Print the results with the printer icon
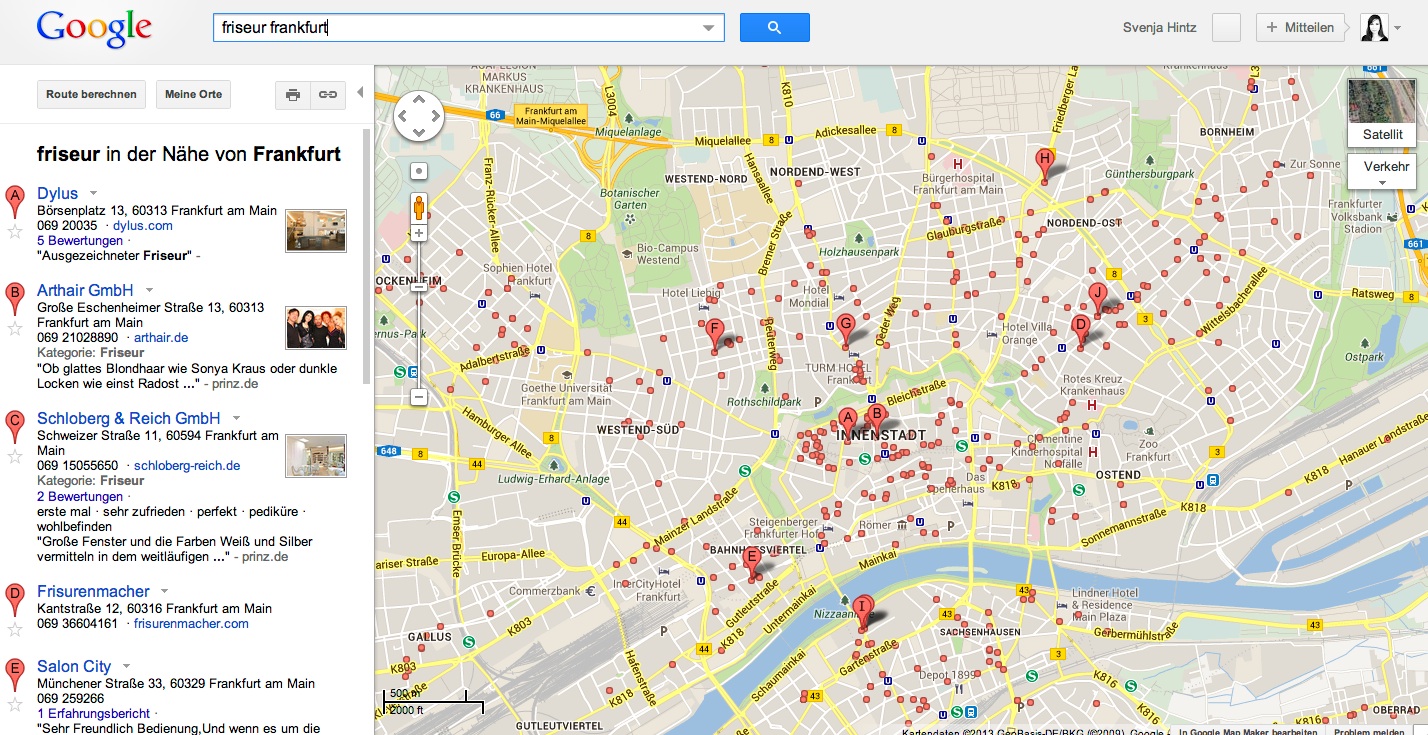Screen dimensions: 1428x735 coord(293,95)
